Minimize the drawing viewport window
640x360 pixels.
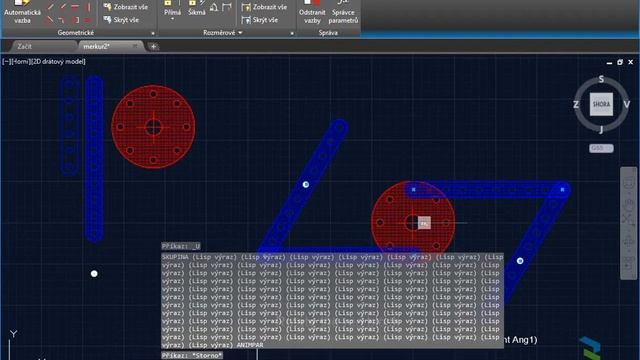click(x=609, y=62)
